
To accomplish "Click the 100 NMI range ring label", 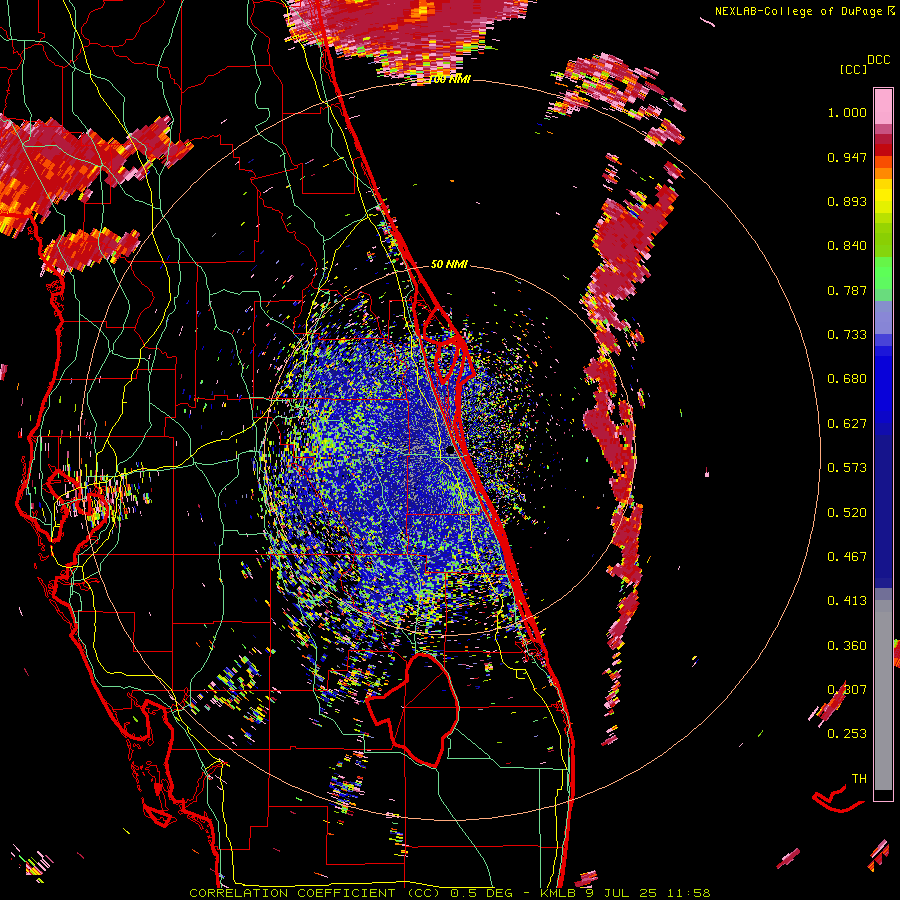I will coord(450,79).
